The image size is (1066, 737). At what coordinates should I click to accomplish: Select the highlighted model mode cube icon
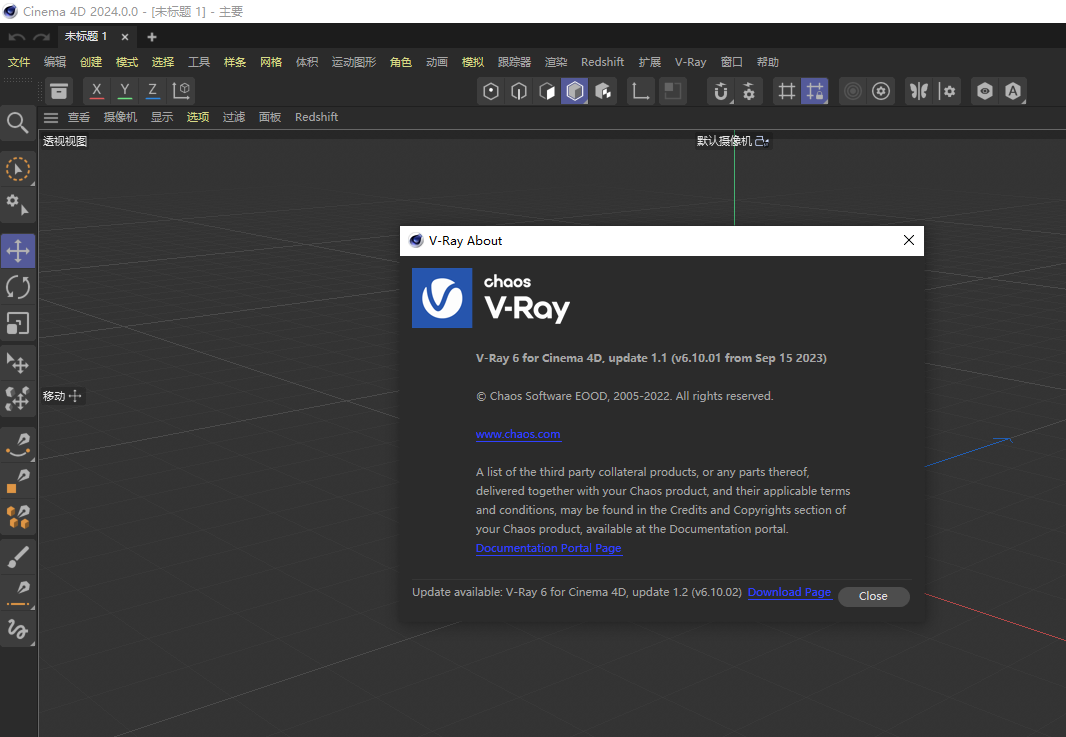point(574,91)
